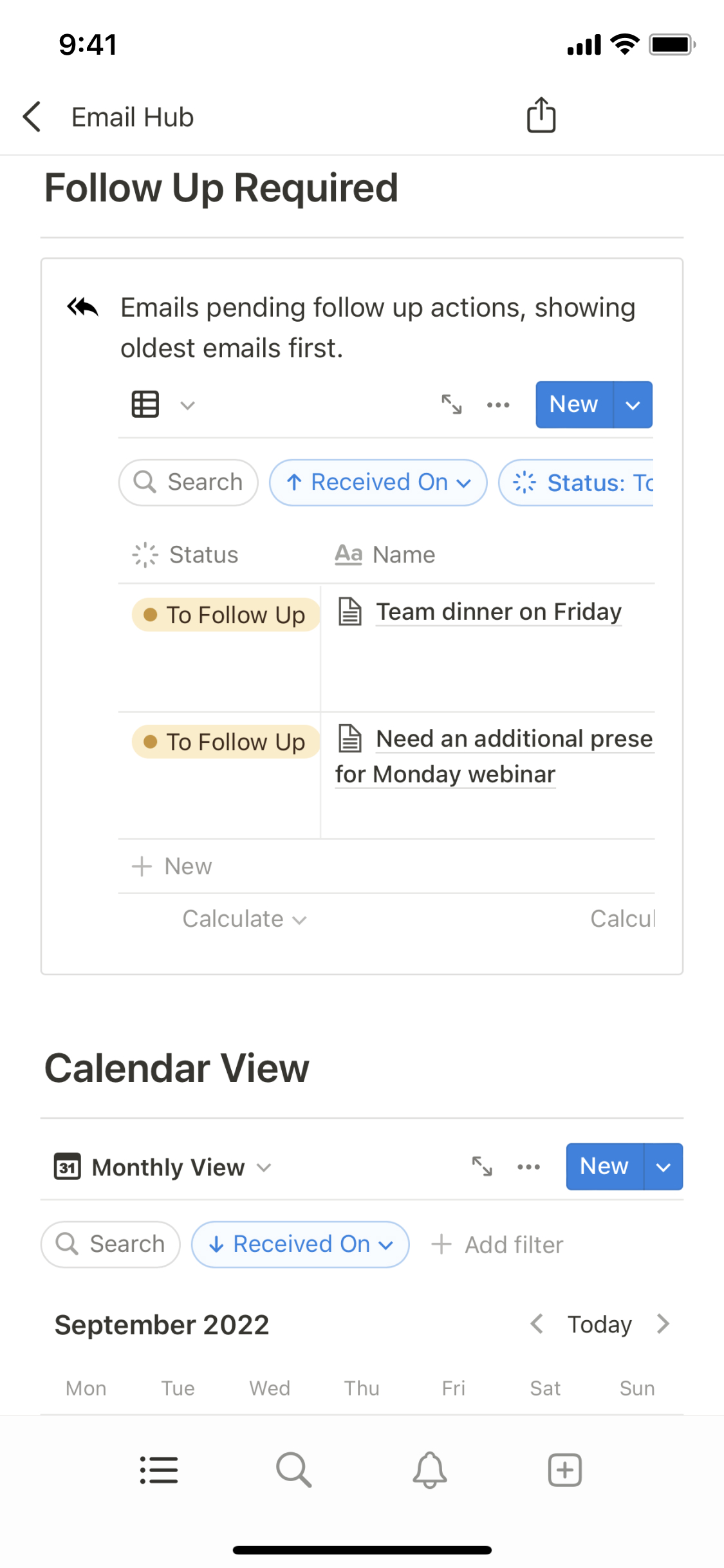Open the ascending Received On sort dropdown
The image size is (724, 1568).
tap(378, 482)
